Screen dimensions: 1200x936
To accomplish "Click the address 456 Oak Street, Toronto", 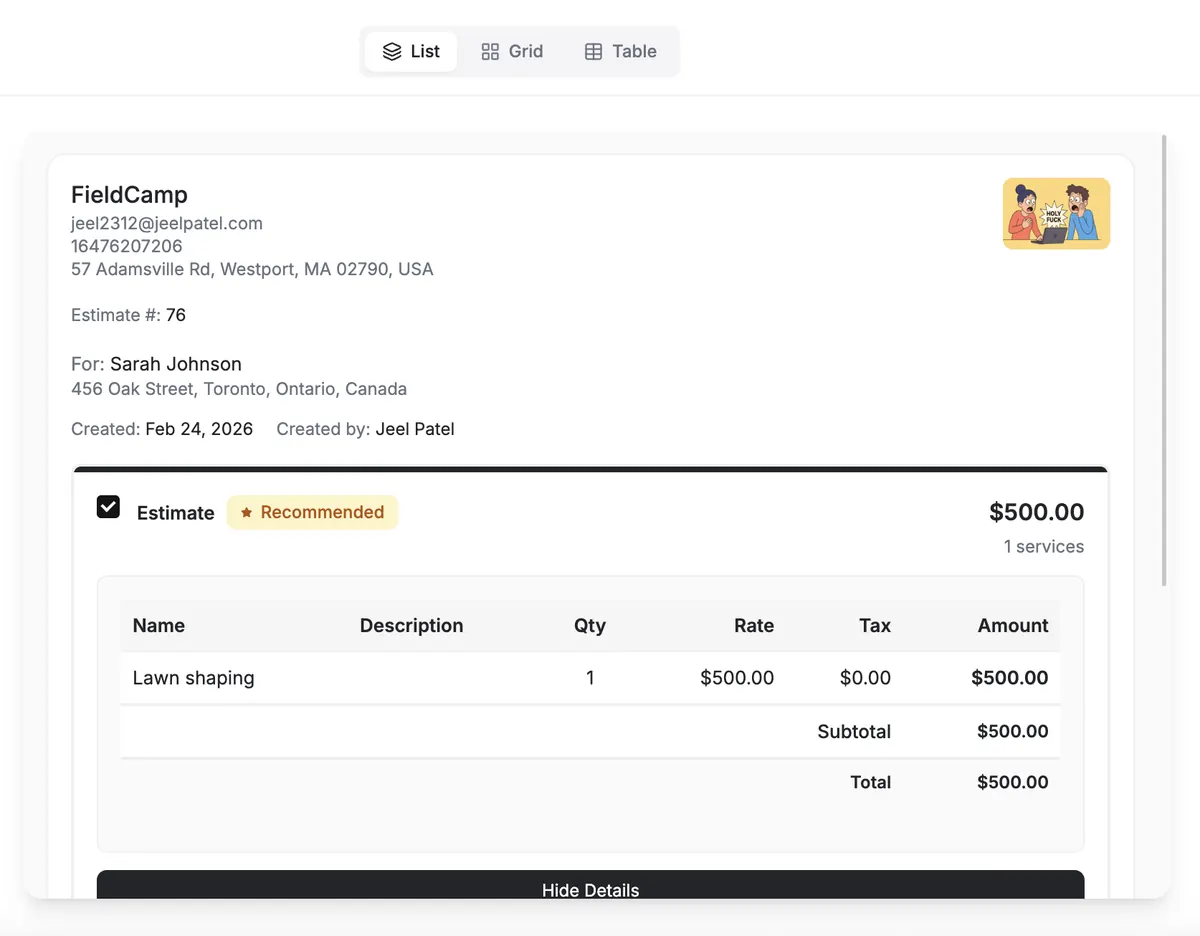I will 239,389.
